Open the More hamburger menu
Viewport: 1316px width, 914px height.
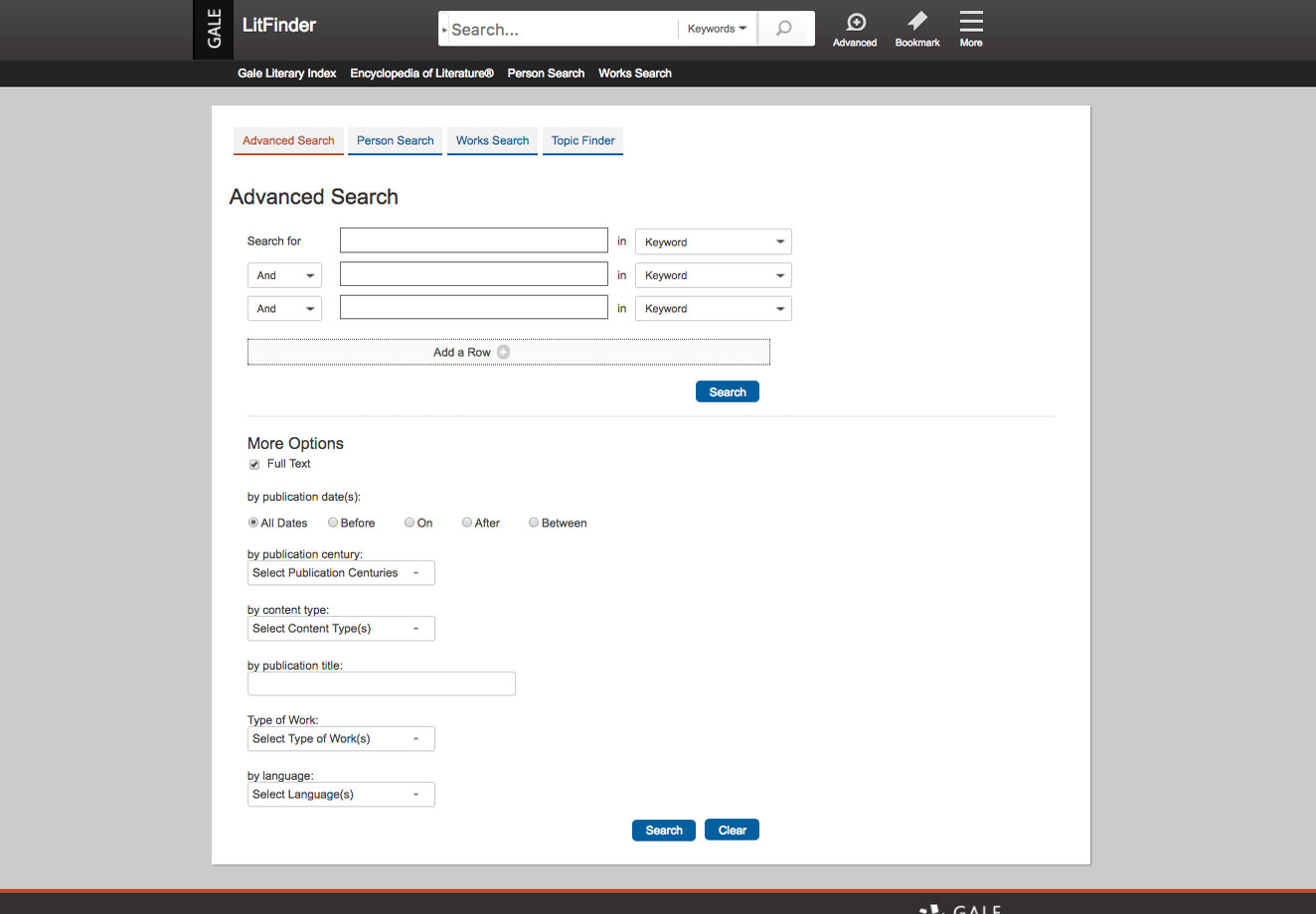point(971,30)
